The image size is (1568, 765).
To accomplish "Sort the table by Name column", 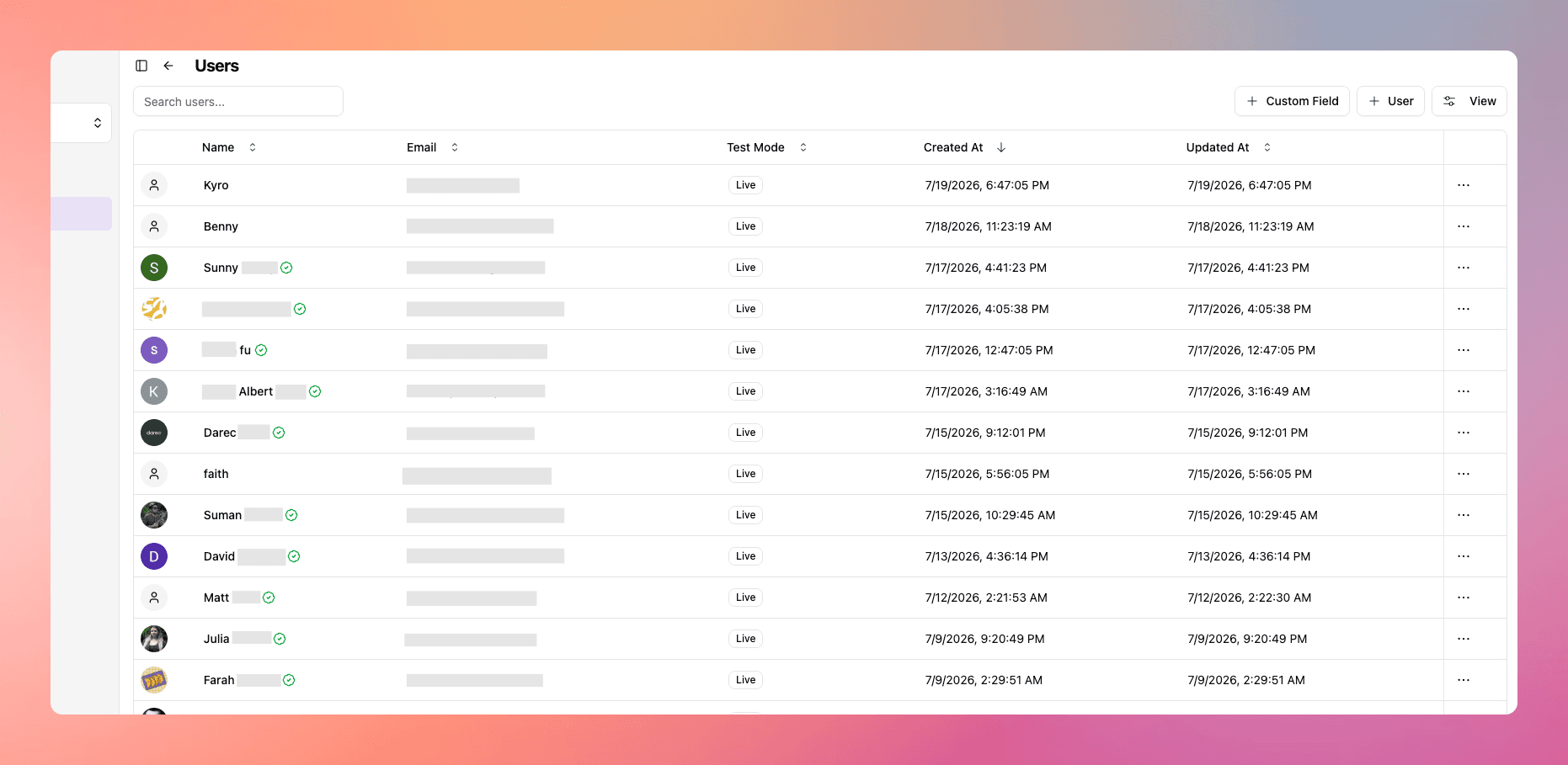I will tap(229, 147).
